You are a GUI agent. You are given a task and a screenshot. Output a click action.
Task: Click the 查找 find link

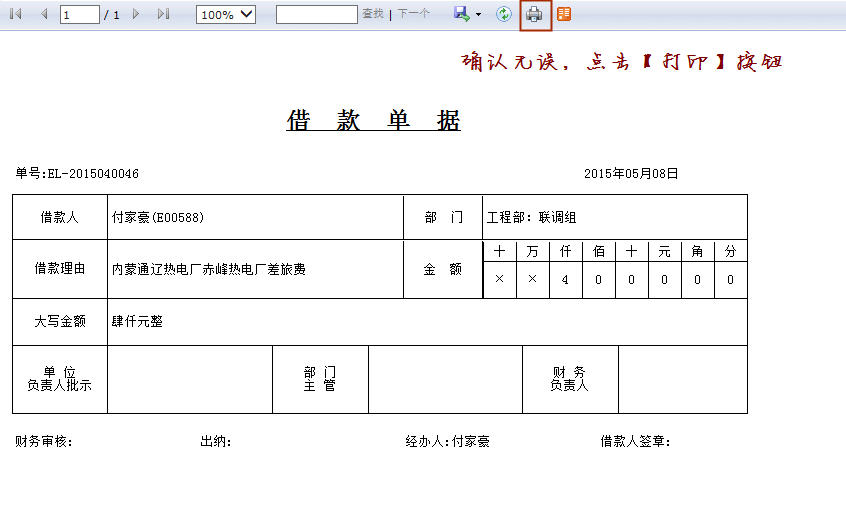click(372, 13)
